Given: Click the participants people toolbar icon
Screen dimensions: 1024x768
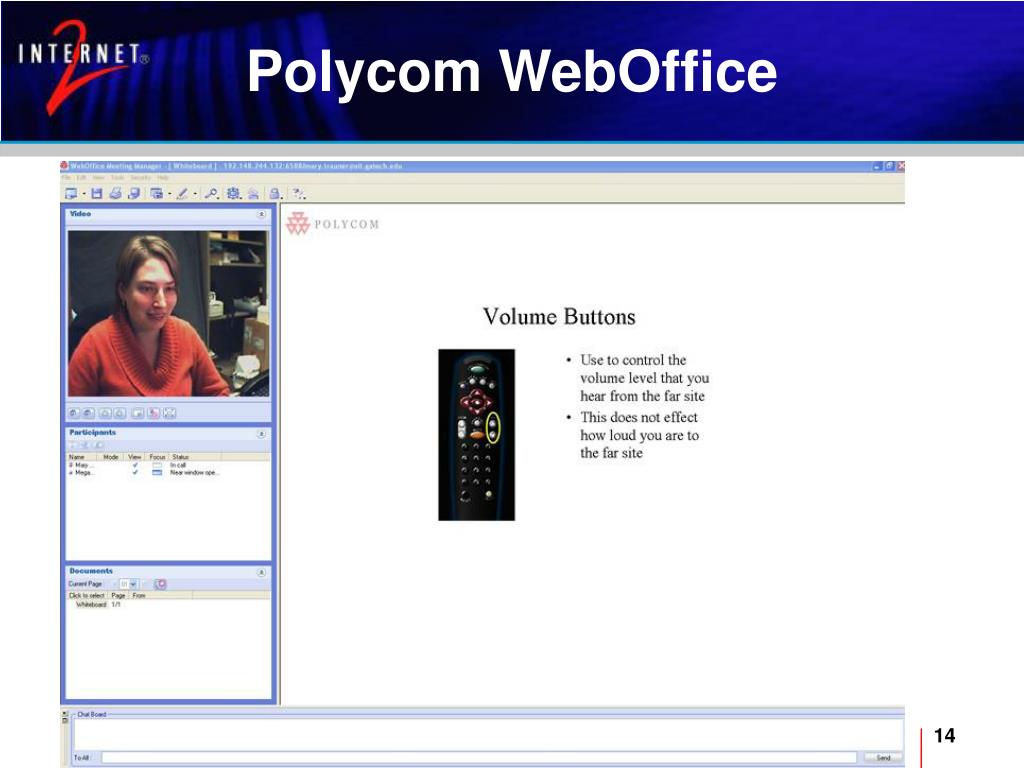Looking at the screenshot, I should (x=253, y=193).
